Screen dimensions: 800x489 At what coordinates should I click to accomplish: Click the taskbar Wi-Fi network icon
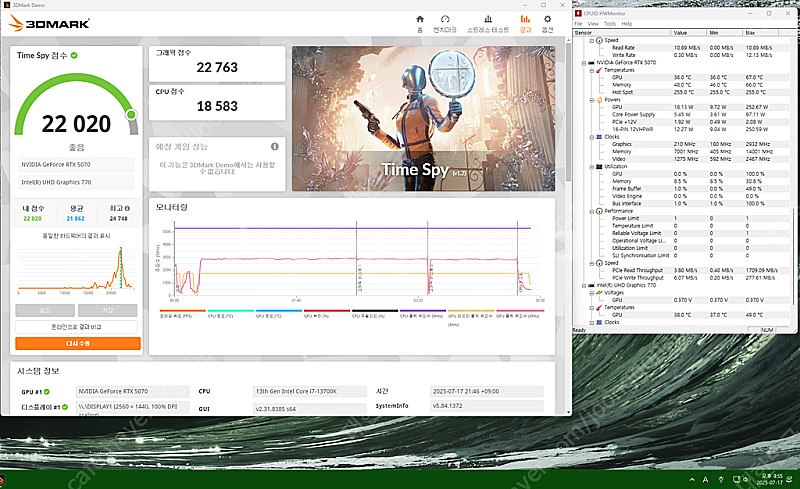point(721,479)
